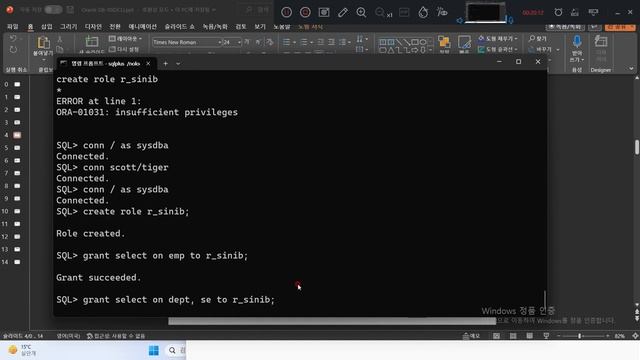Take a screenshot with camera icon
Screen dimensions: 640x360
click(x=324, y=12)
